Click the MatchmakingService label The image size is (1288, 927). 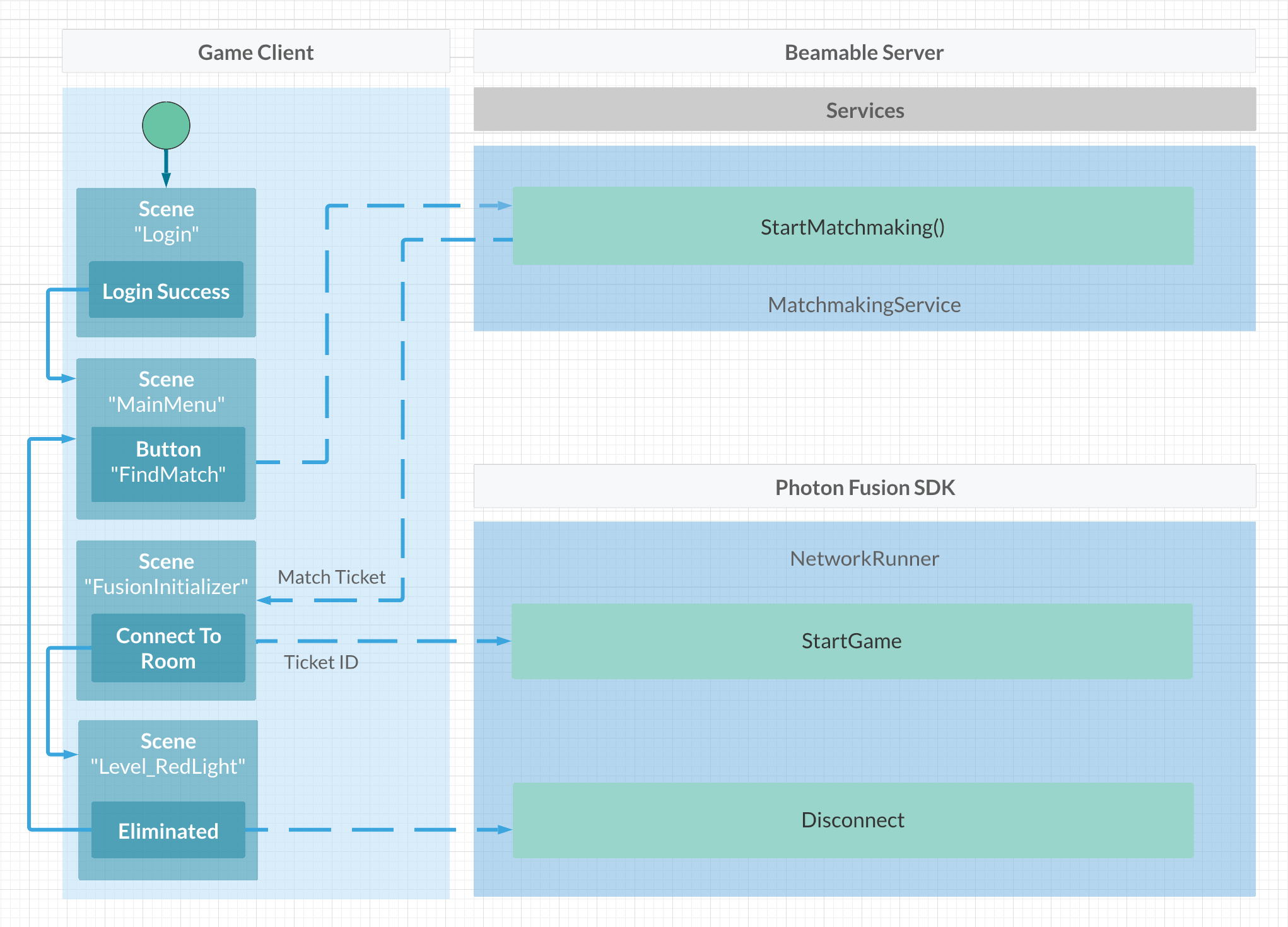864,305
